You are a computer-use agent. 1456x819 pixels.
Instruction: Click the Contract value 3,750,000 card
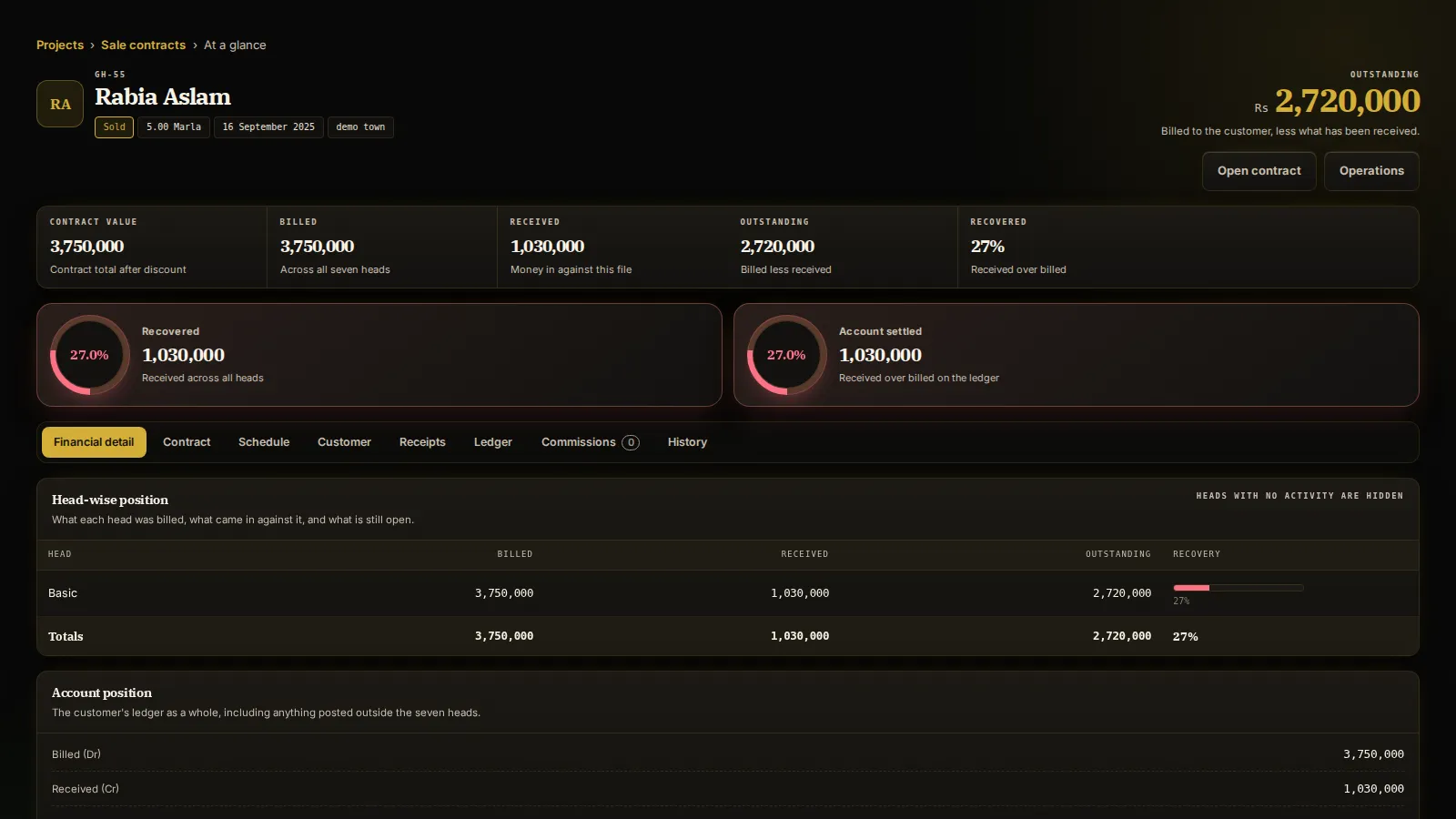tap(152, 248)
